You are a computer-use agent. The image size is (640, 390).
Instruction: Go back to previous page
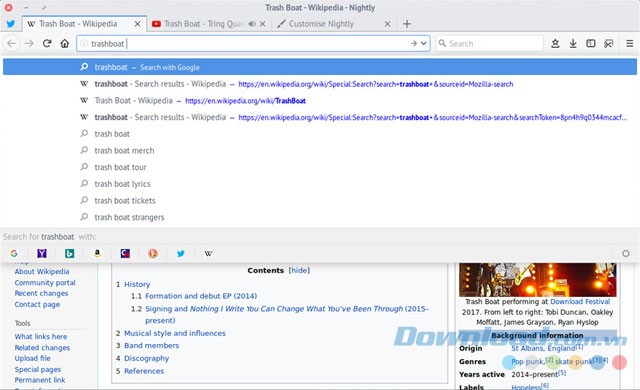pyautogui.click(x=11, y=43)
